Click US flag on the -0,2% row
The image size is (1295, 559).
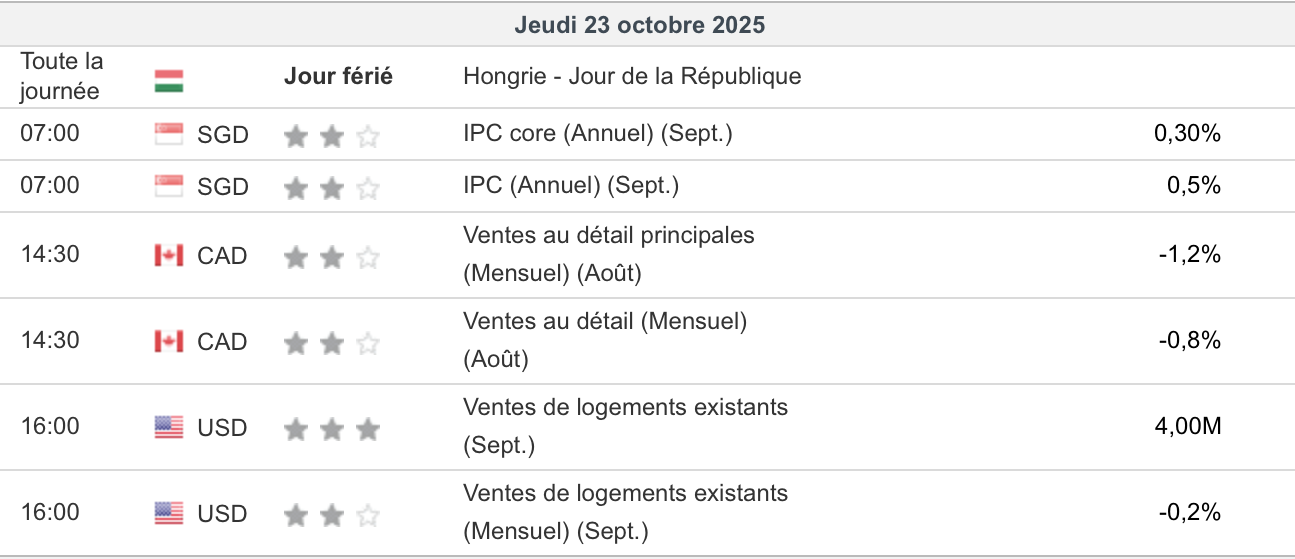[169, 514]
